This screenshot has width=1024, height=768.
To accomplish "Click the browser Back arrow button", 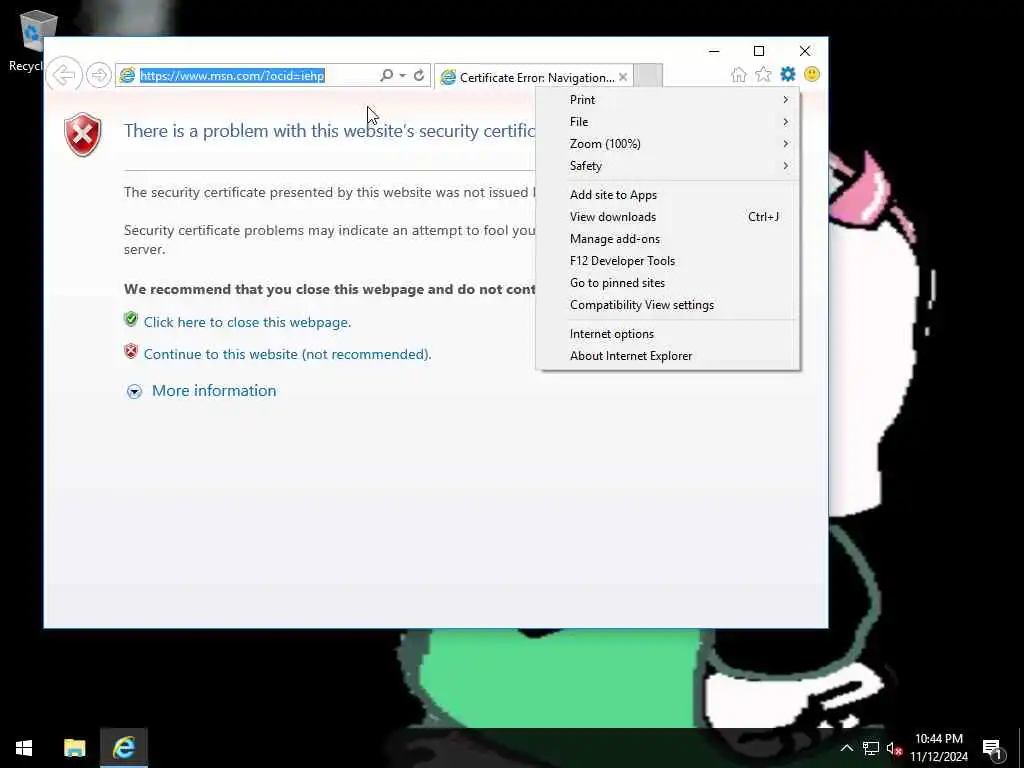I will tap(64, 75).
